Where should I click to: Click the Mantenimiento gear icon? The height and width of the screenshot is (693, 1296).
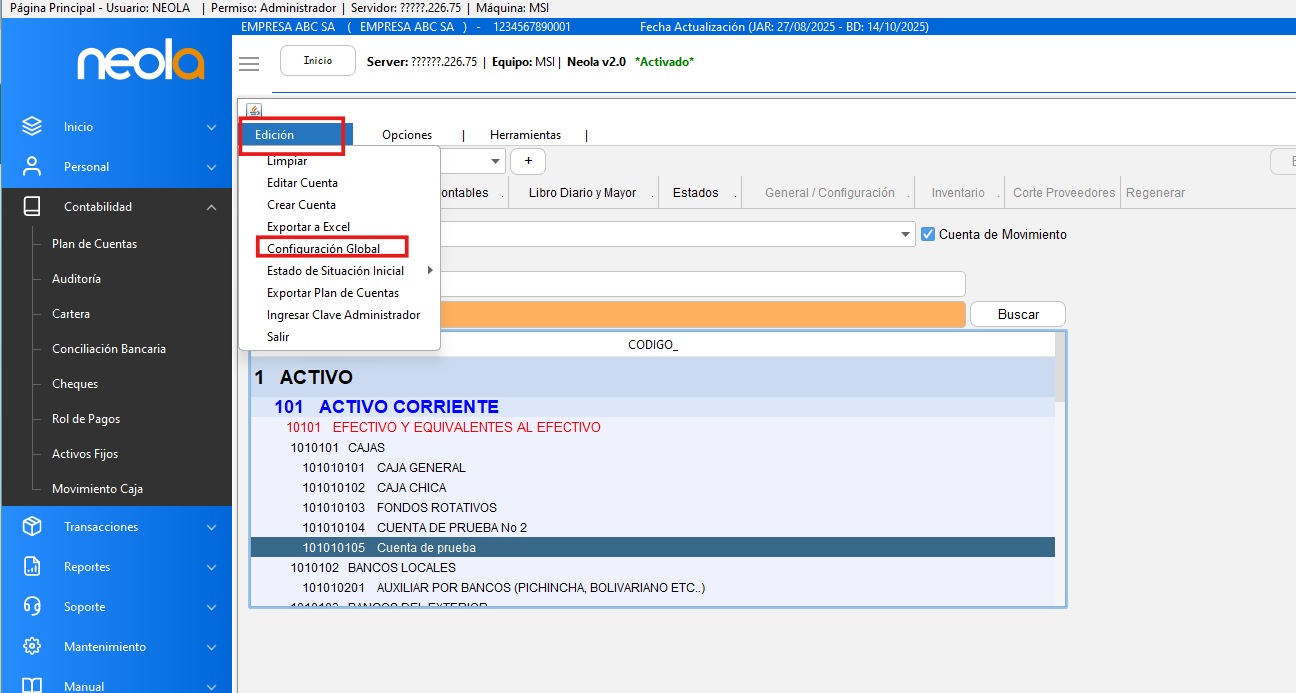tap(32, 647)
